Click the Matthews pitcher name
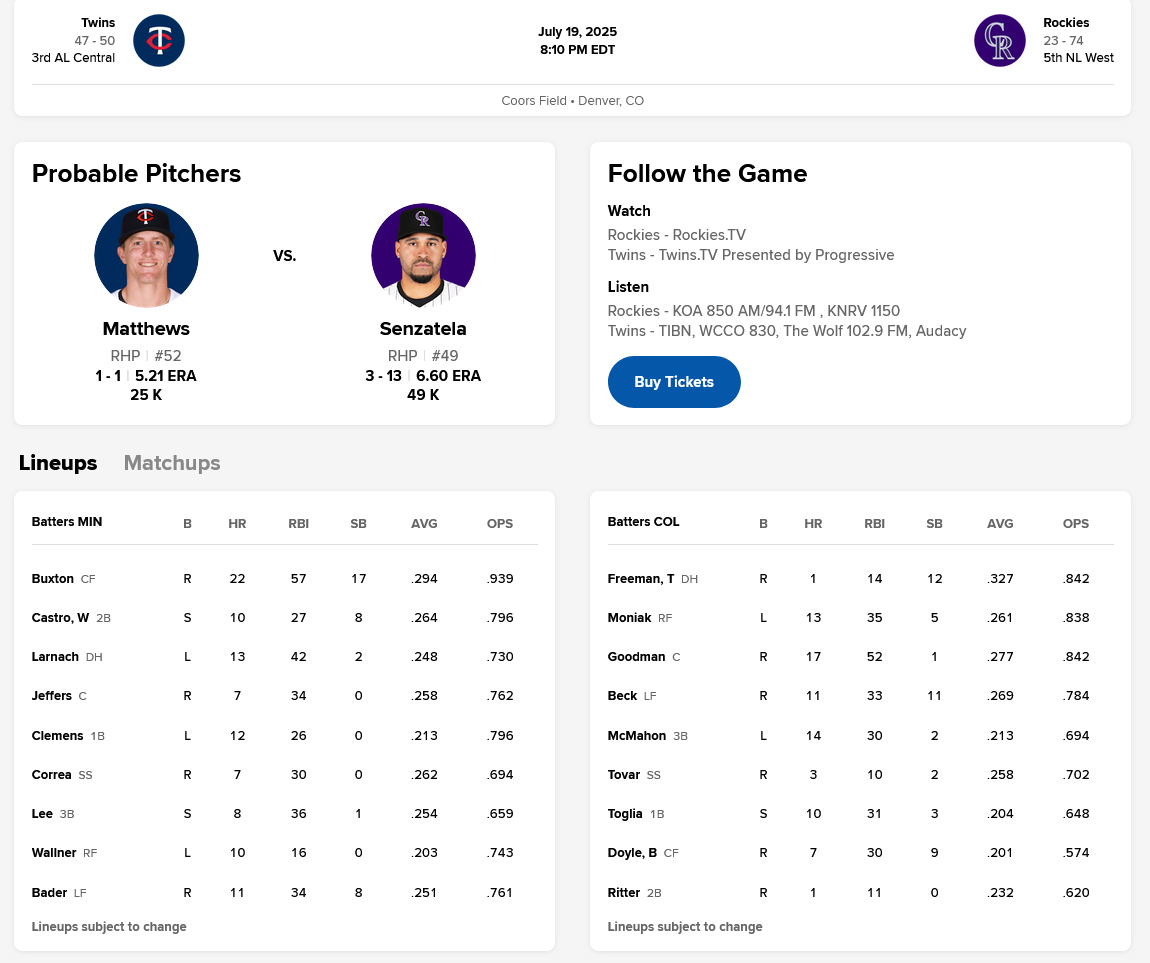The width and height of the screenshot is (1150, 963). [146, 329]
